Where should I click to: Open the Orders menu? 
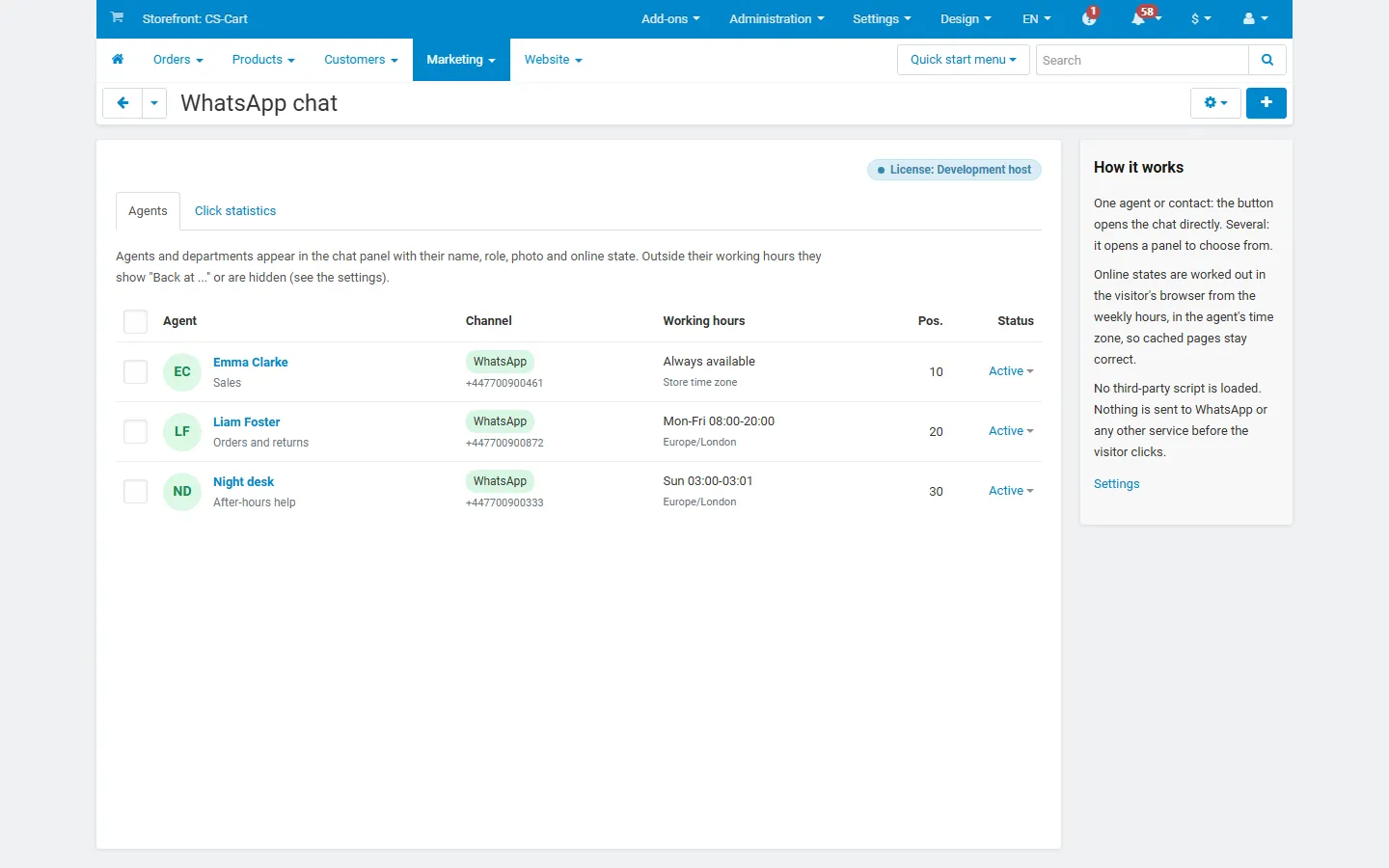click(x=178, y=60)
